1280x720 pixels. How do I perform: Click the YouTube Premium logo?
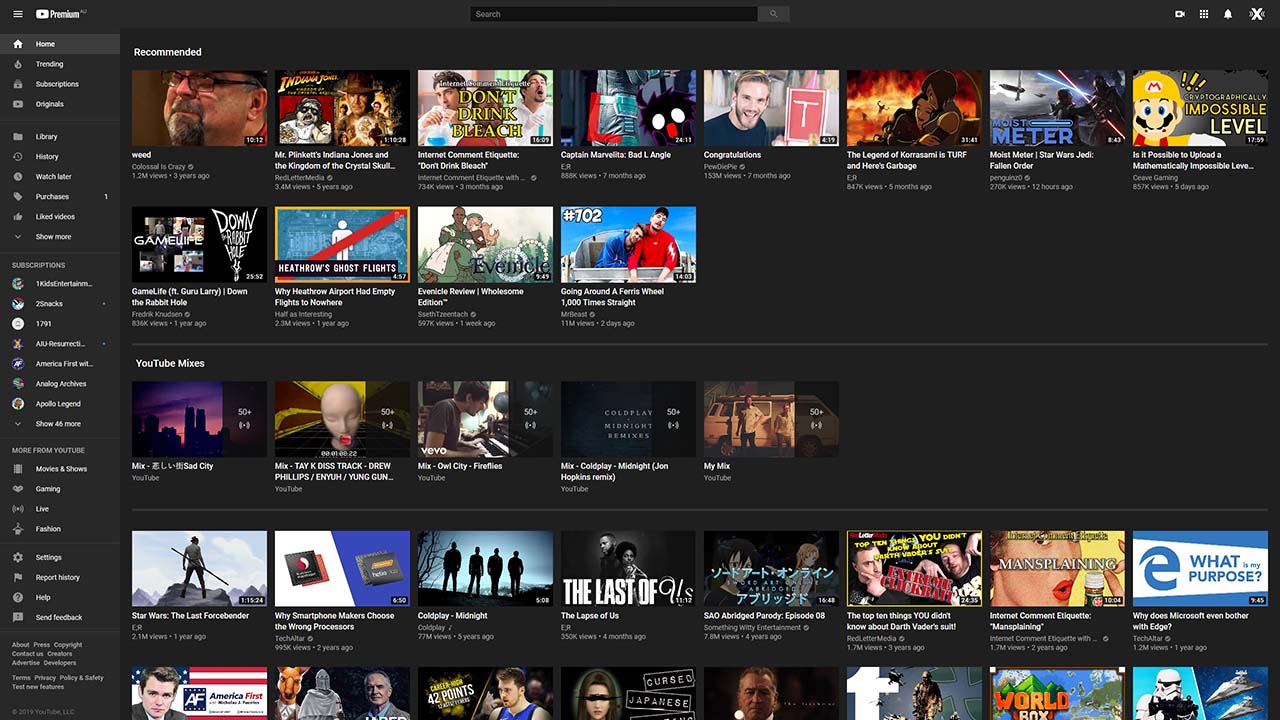pyautogui.click(x=59, y=14)
